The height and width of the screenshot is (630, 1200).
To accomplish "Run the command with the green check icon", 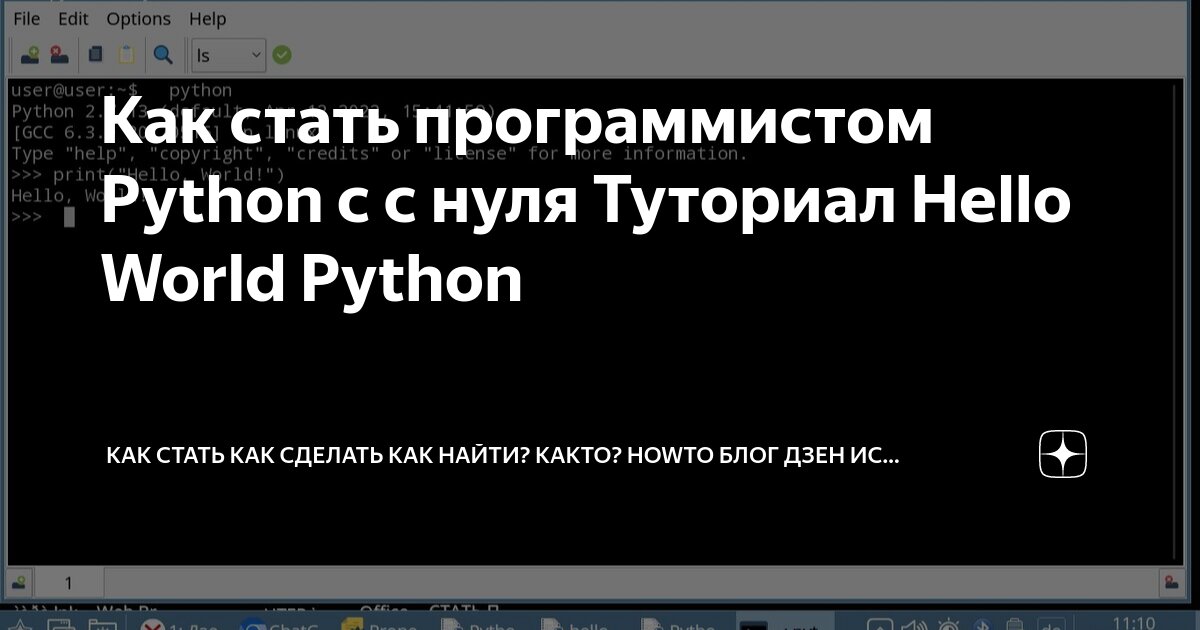I will pyautogui.click(x=282, y=54).
